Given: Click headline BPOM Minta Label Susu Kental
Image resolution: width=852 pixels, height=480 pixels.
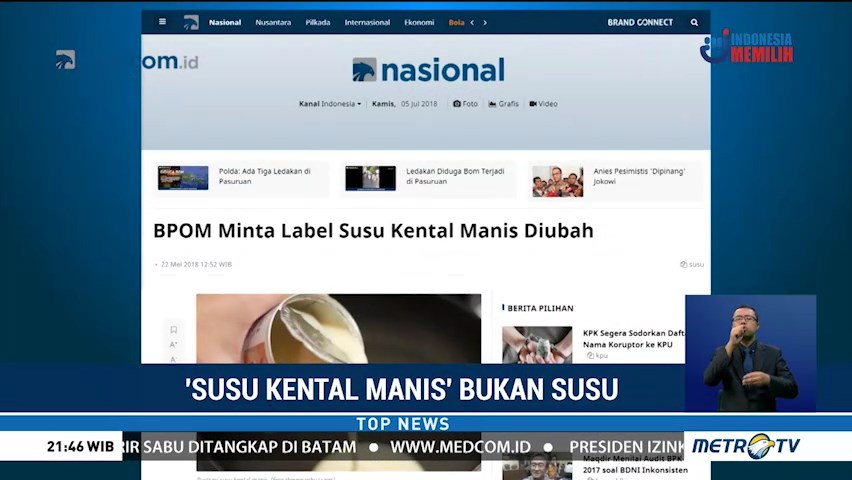Looking at the screenshot, I should click(373, 230).
